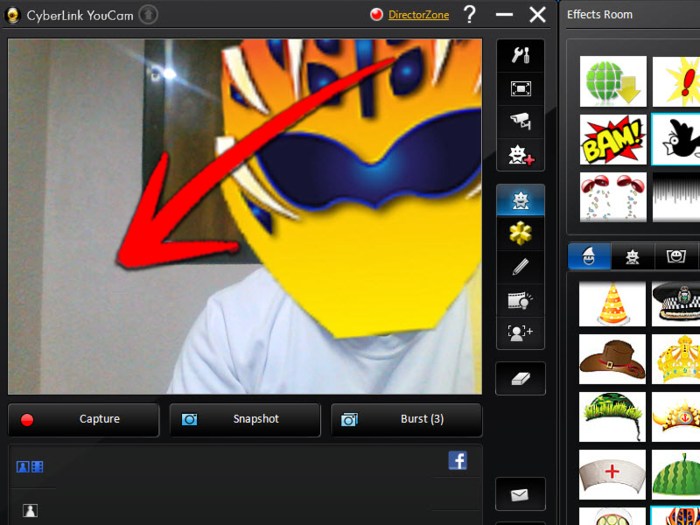Click the full screen view icon

click(520, 89)
